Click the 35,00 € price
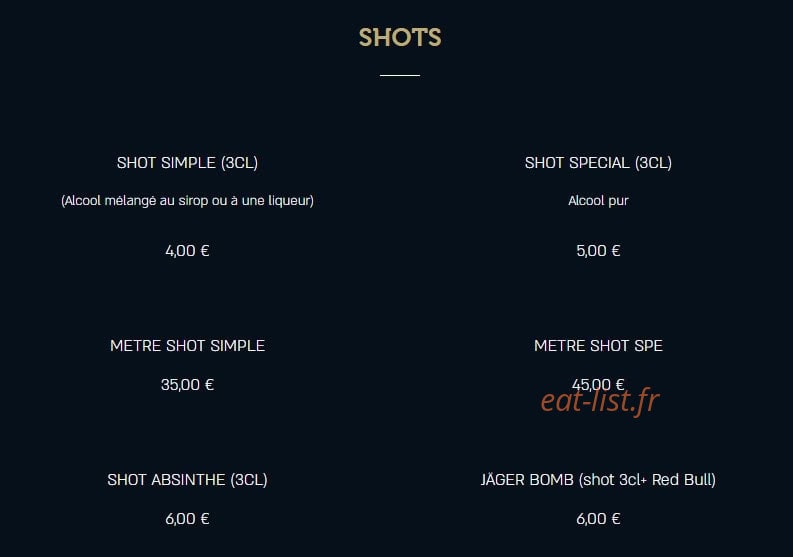The image size is (793, 557). [187, 385]
